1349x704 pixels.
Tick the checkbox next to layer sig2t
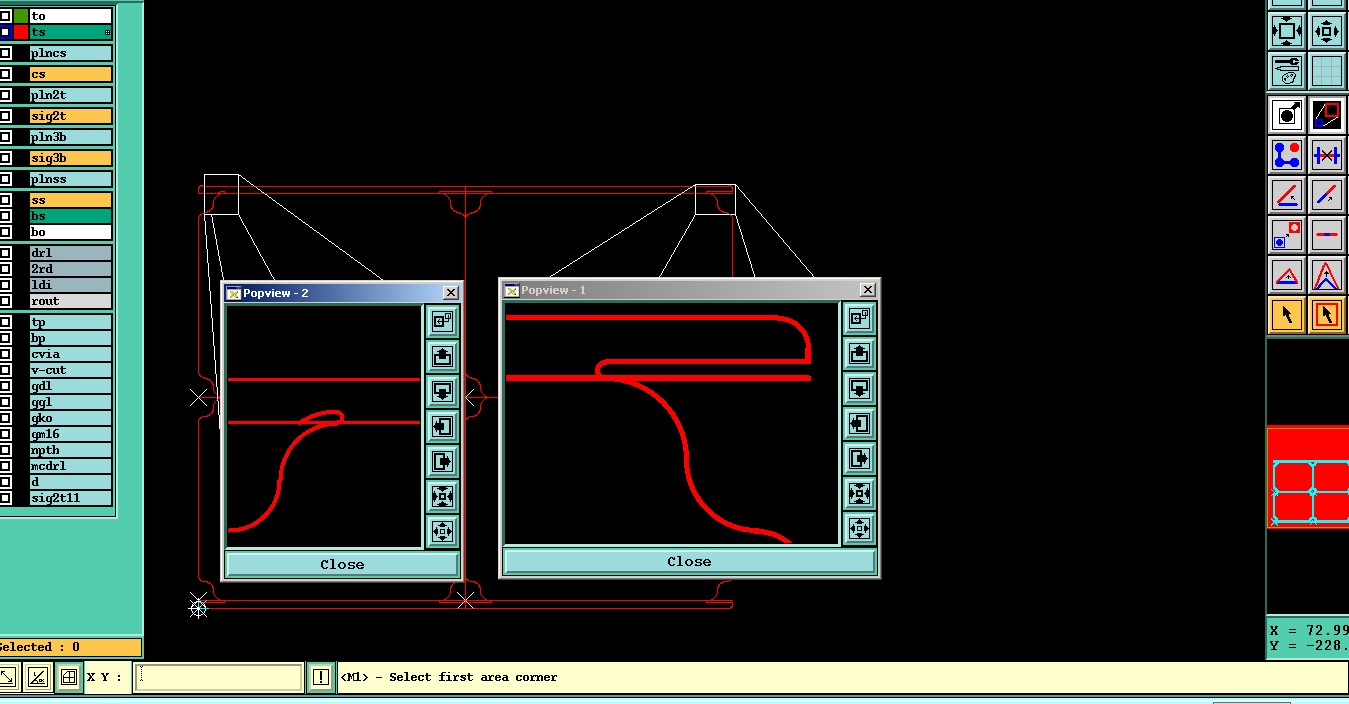tap(5, 116)
